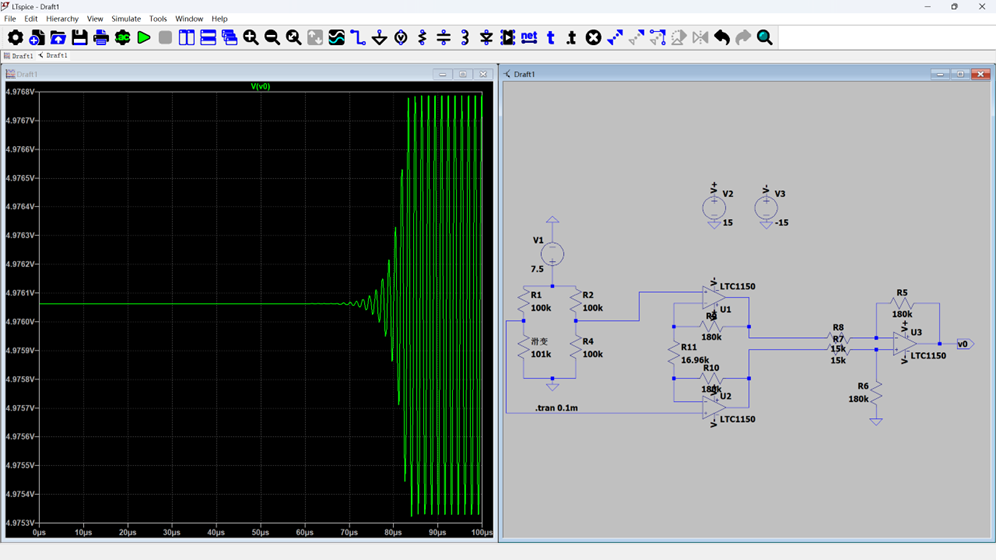Click the 16.96k value of R11
This screenshot has height=560, width=996.
tap(695, 360)
